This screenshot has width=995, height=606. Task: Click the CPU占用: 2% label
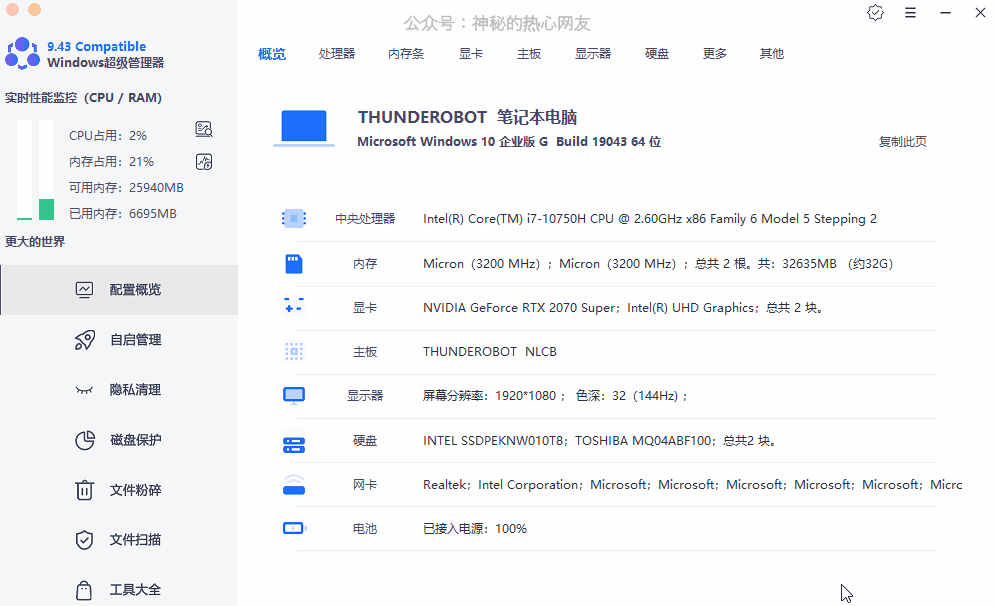coord(108,136)
